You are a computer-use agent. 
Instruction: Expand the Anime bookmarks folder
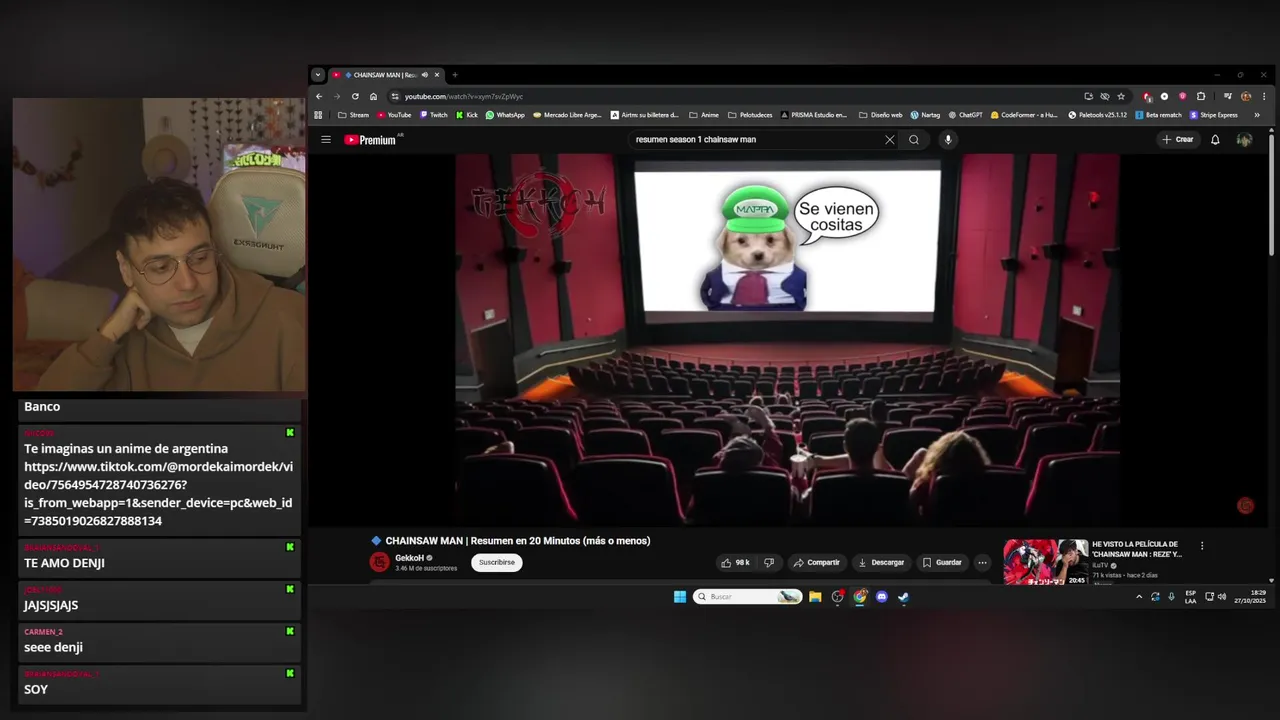point(704,115)
